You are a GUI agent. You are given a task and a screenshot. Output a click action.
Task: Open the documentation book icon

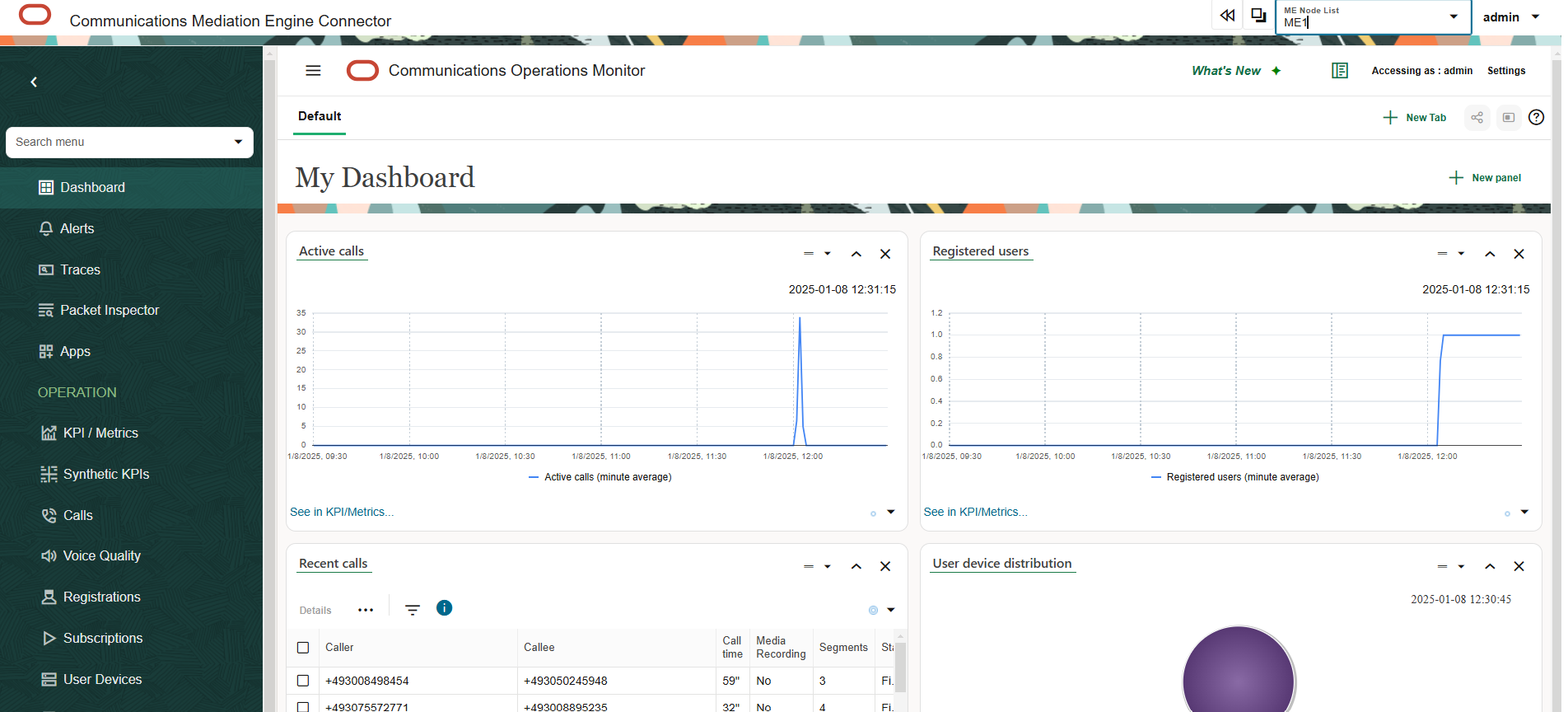pyautogui.click(x=1340, y=71)
